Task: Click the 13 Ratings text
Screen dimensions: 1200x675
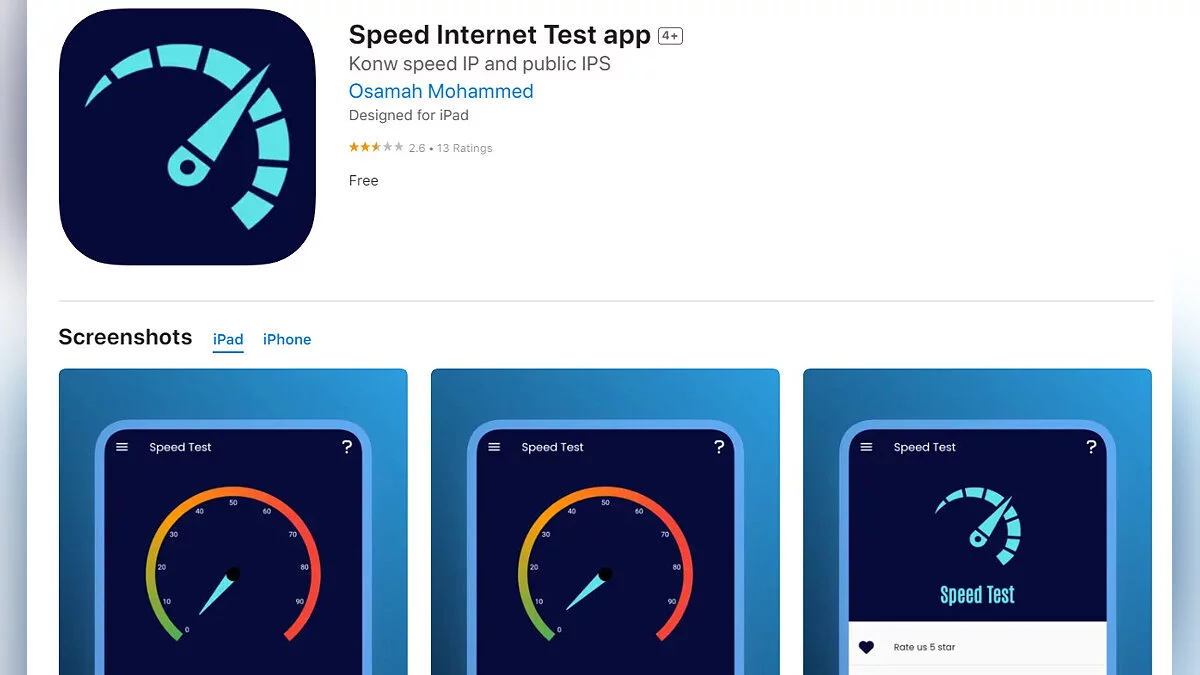Action: click(x=465, y=148)
